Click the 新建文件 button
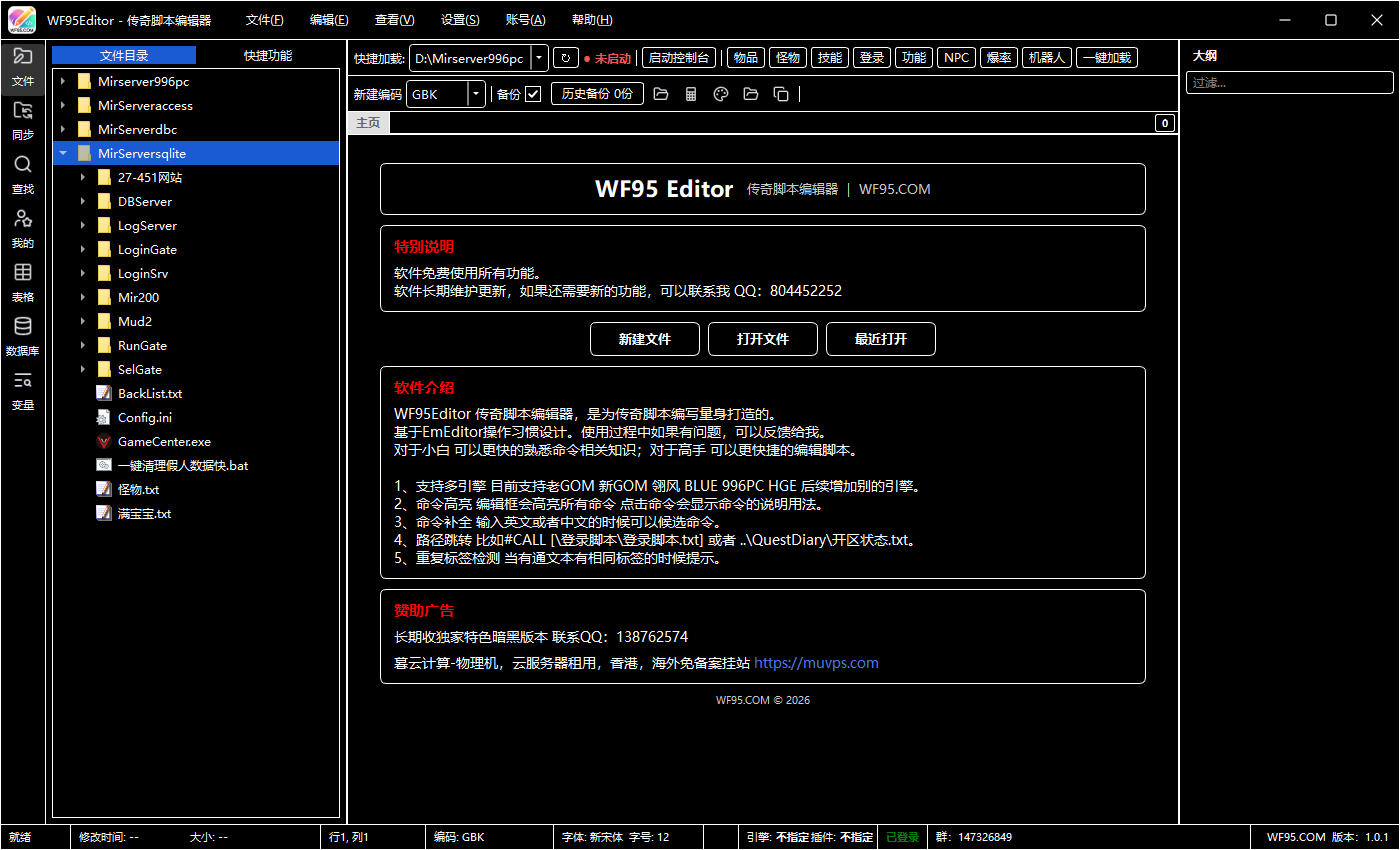Screen dimensions: 1400x850 [645, 339]
